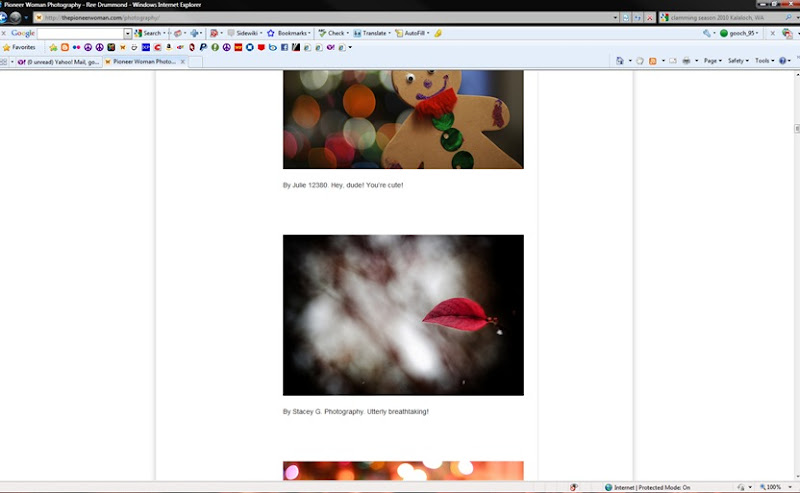Expand the favorites bar overflow arrow
This screenshot has width=800, height=493.
(350, 47)
